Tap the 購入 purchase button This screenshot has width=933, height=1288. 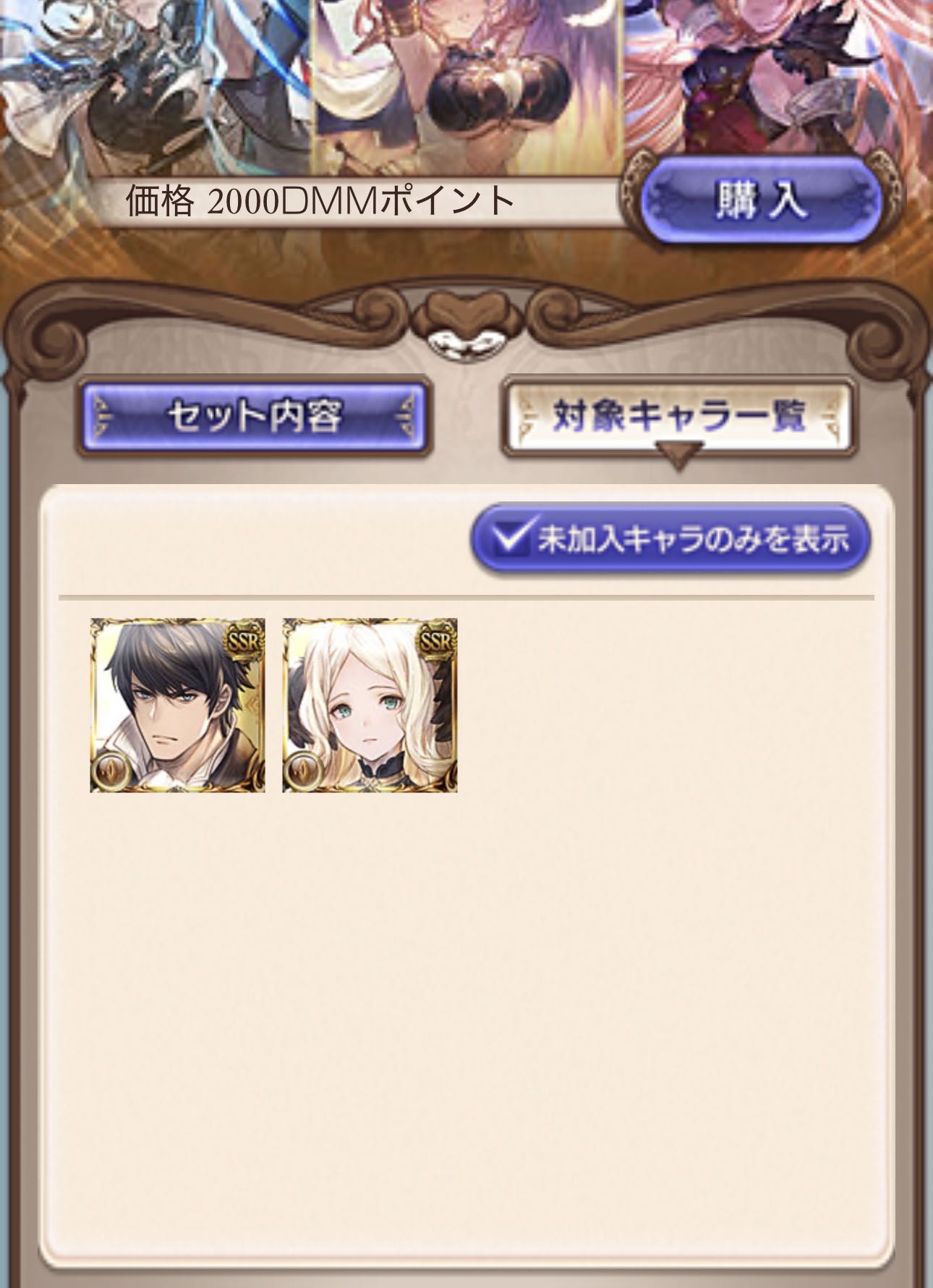coord(762,200)
